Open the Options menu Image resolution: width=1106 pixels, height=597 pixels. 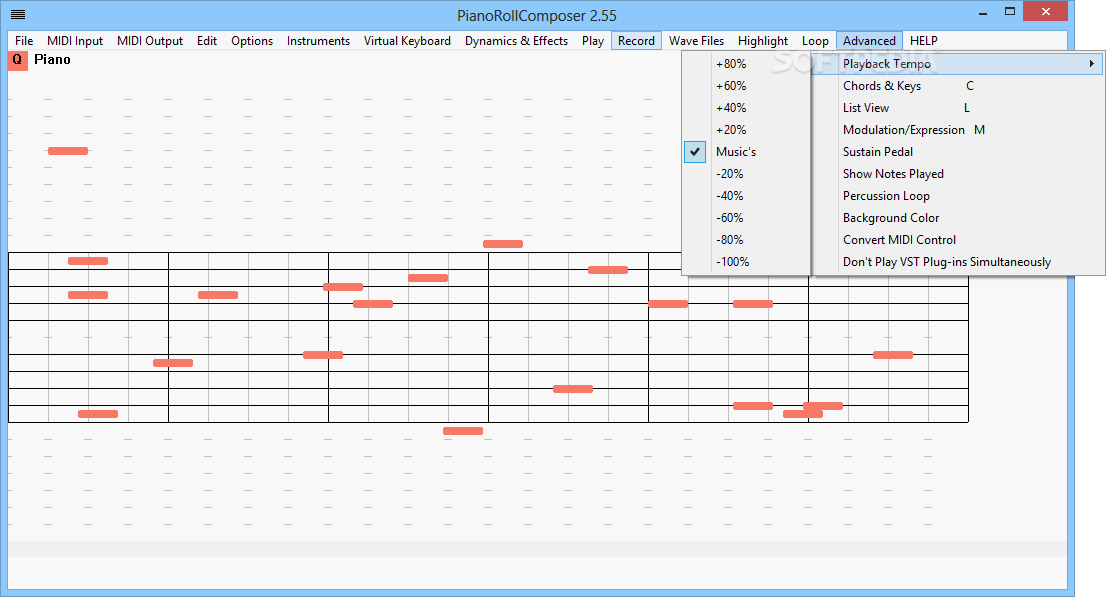click(x=252, y=41)
